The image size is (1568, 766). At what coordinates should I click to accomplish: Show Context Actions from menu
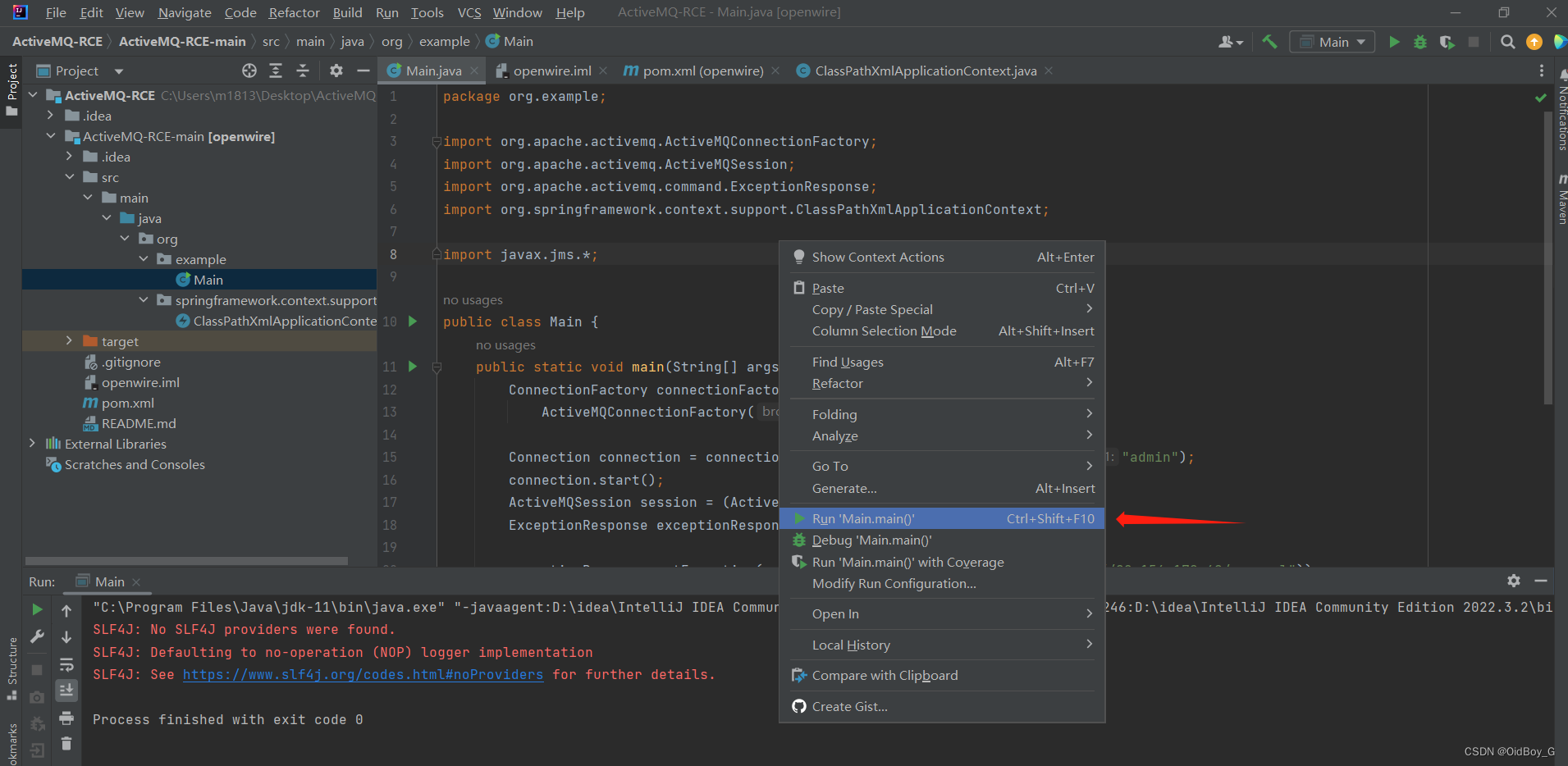[942, 258]
